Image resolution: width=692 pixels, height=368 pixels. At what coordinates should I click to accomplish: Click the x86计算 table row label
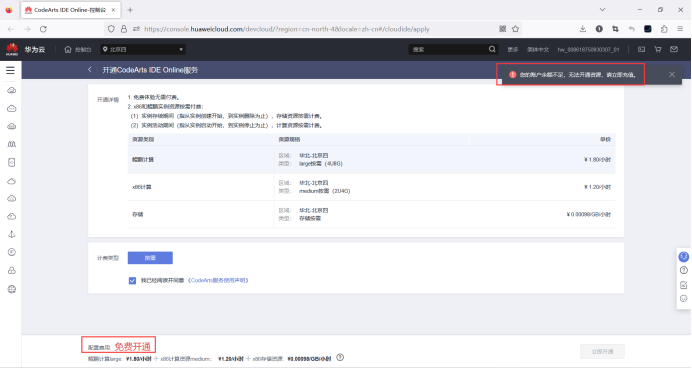coord(142,187)
